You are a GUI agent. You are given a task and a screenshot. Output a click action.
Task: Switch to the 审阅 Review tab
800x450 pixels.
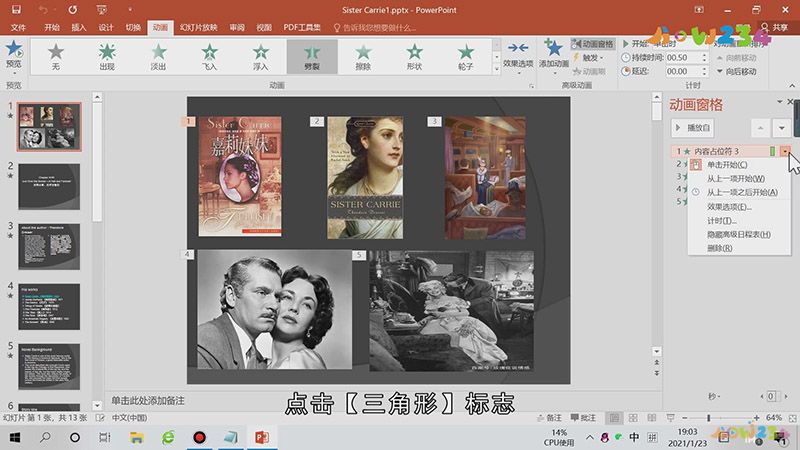pyautogui.click(x=237, y=28)
